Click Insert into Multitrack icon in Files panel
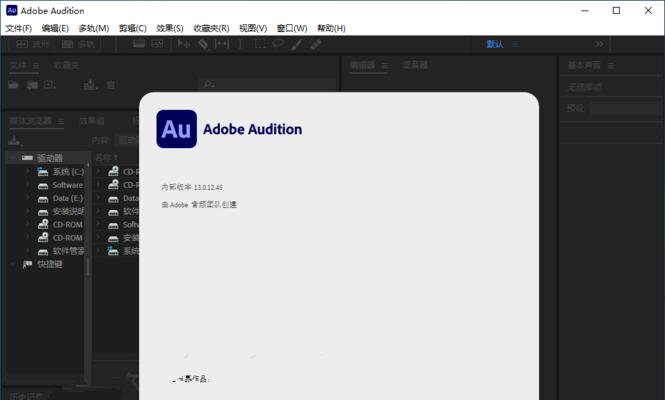Image resolution: width=665 pixels, height=400 pixels. point(90,85)
